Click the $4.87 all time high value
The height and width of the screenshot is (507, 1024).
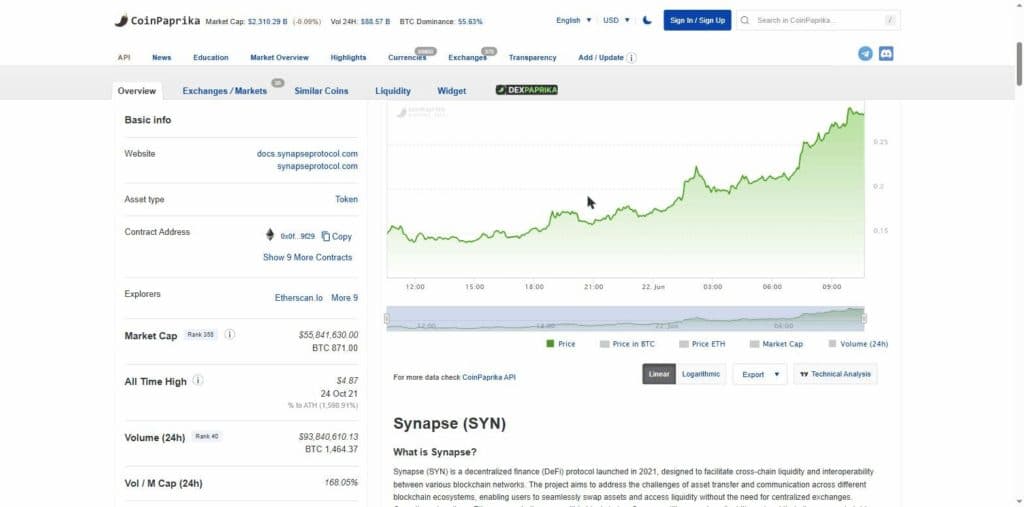[x=347, y=380]
